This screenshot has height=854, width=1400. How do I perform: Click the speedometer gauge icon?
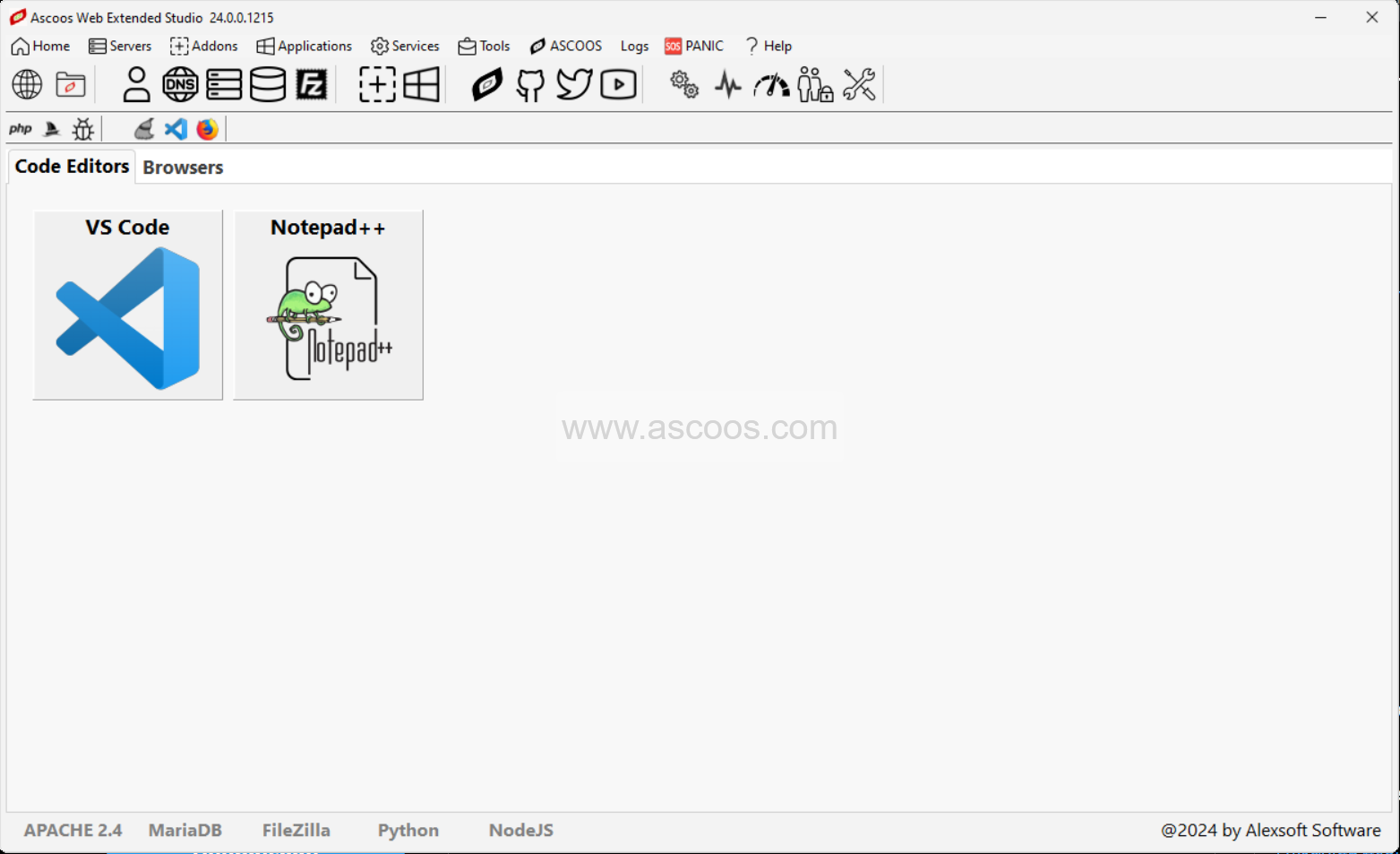click(x=771, y=85)
